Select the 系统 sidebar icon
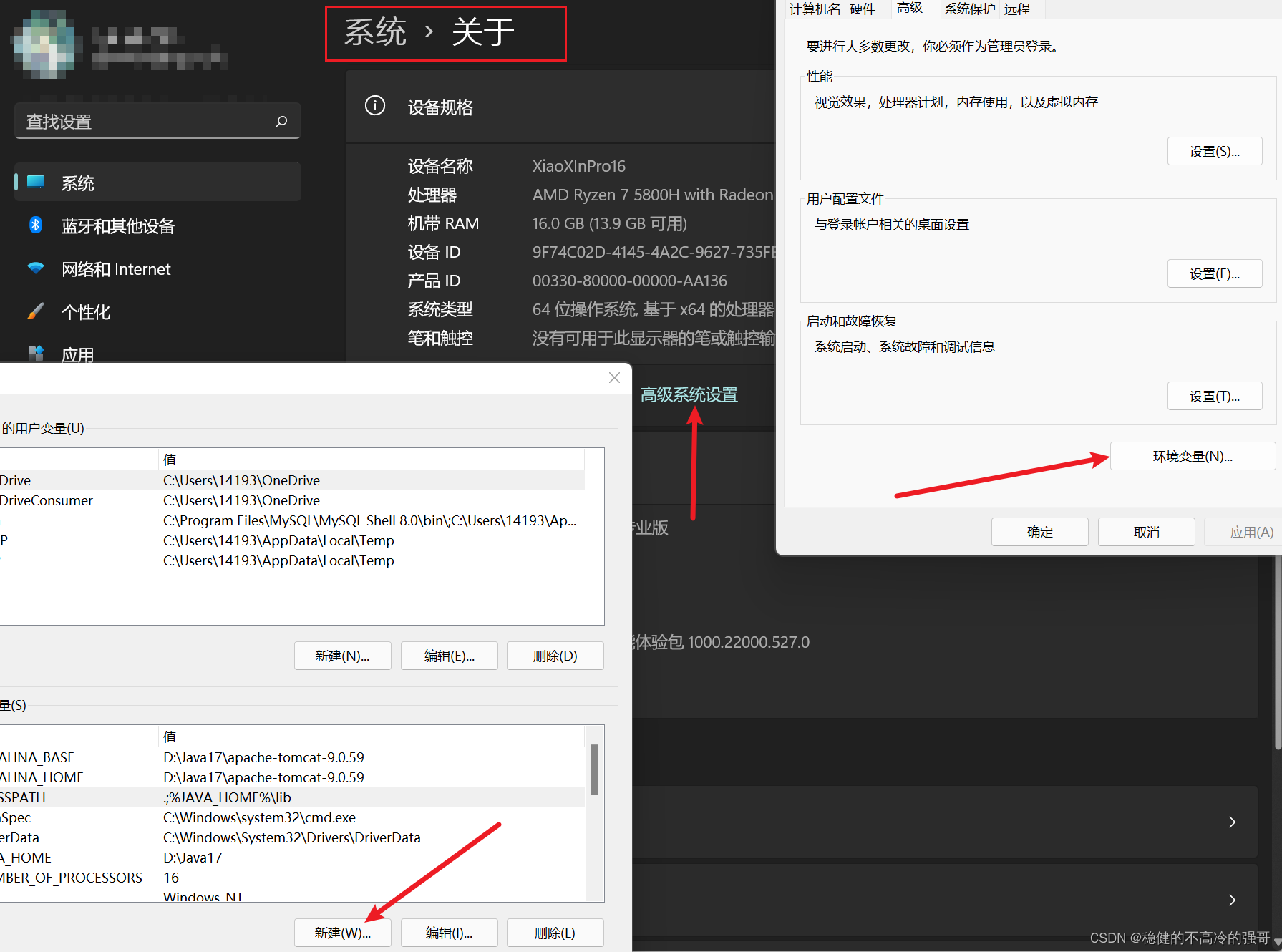 point(37,183)
